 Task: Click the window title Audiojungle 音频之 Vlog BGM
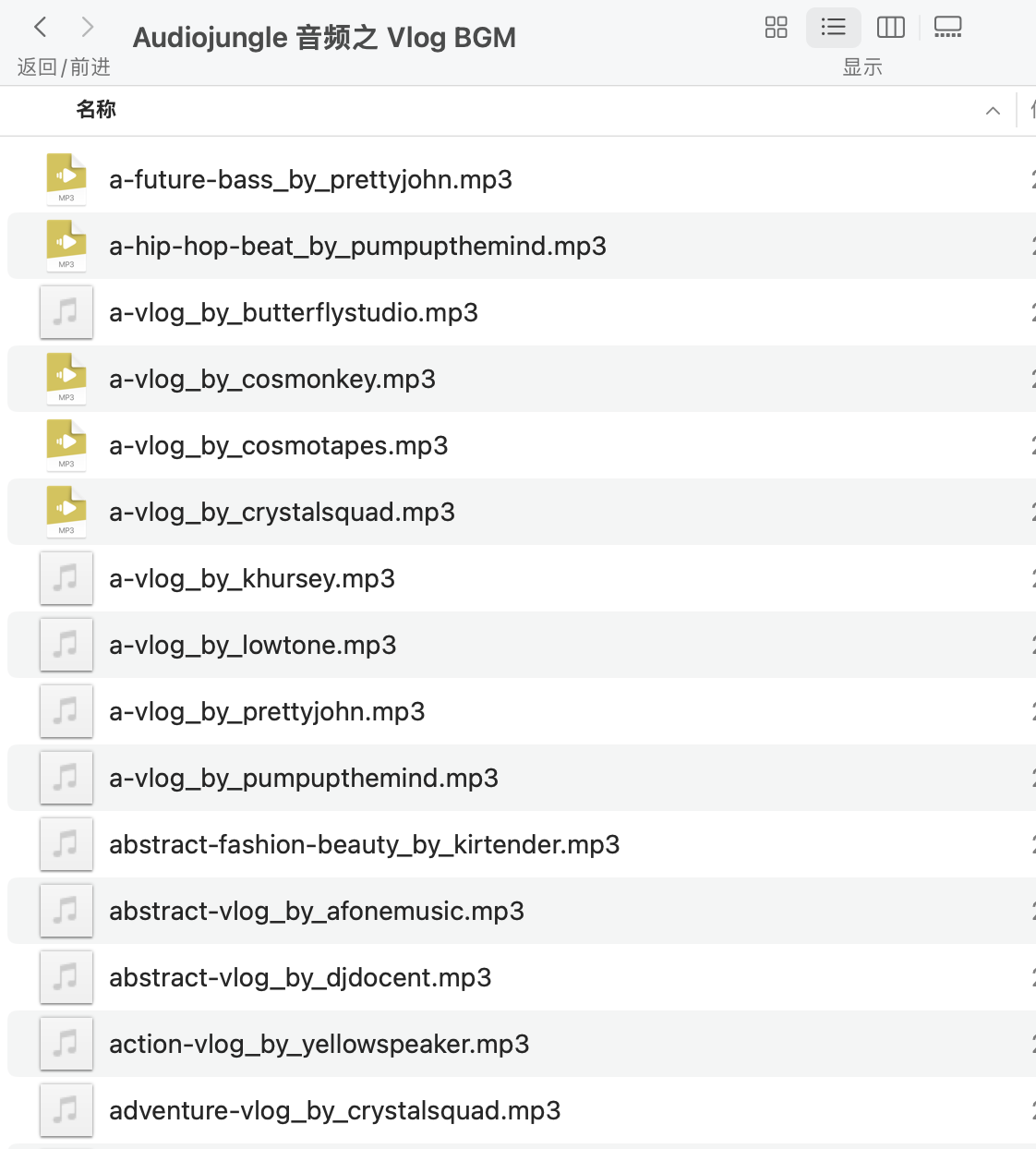tap(324, 38)
